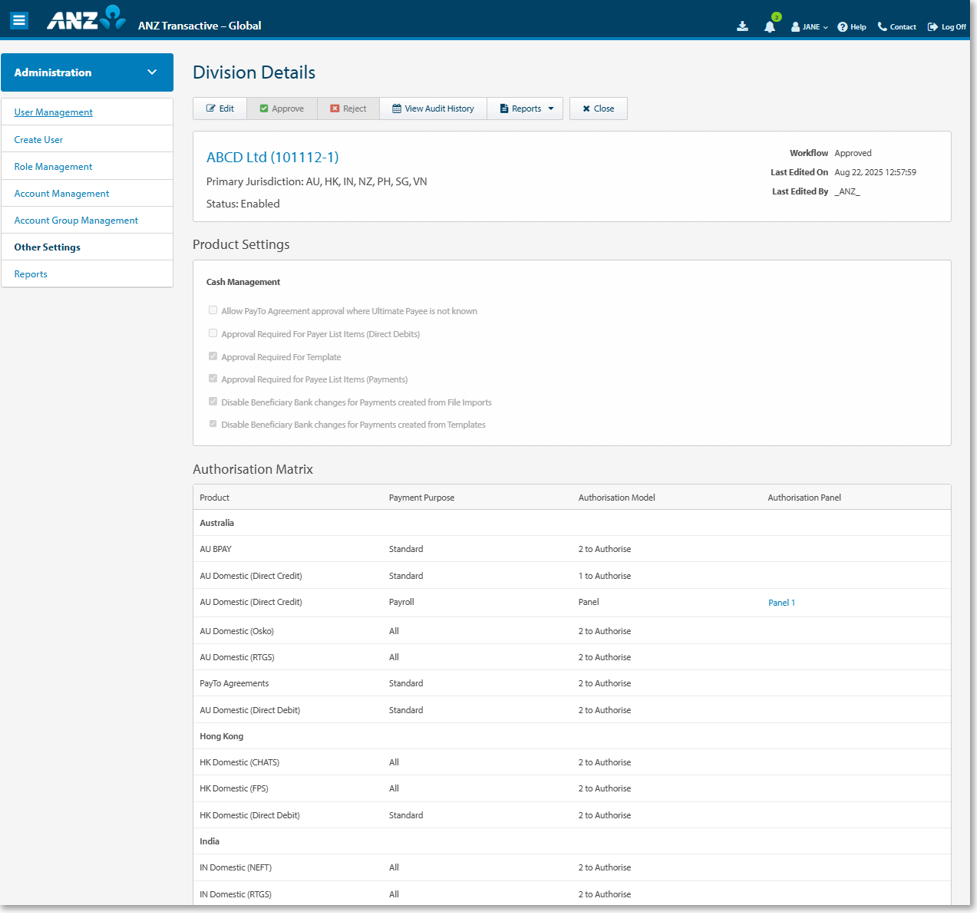The height and width of the screenshot is (913, 977).
Task: Click the Edit pencil button
Action: coord(220,108)
